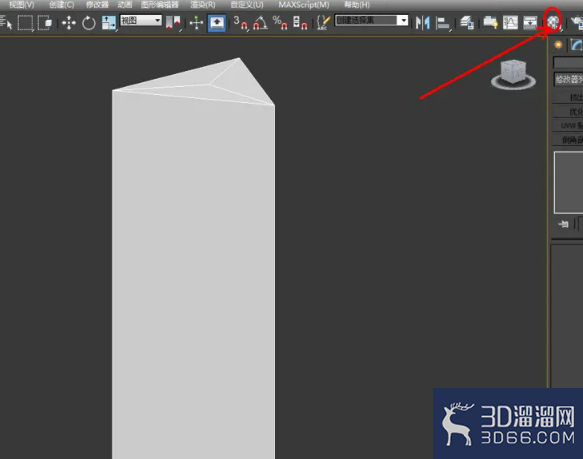Click the Mirror tool icon
583x459 pixels.
point(423,23)
